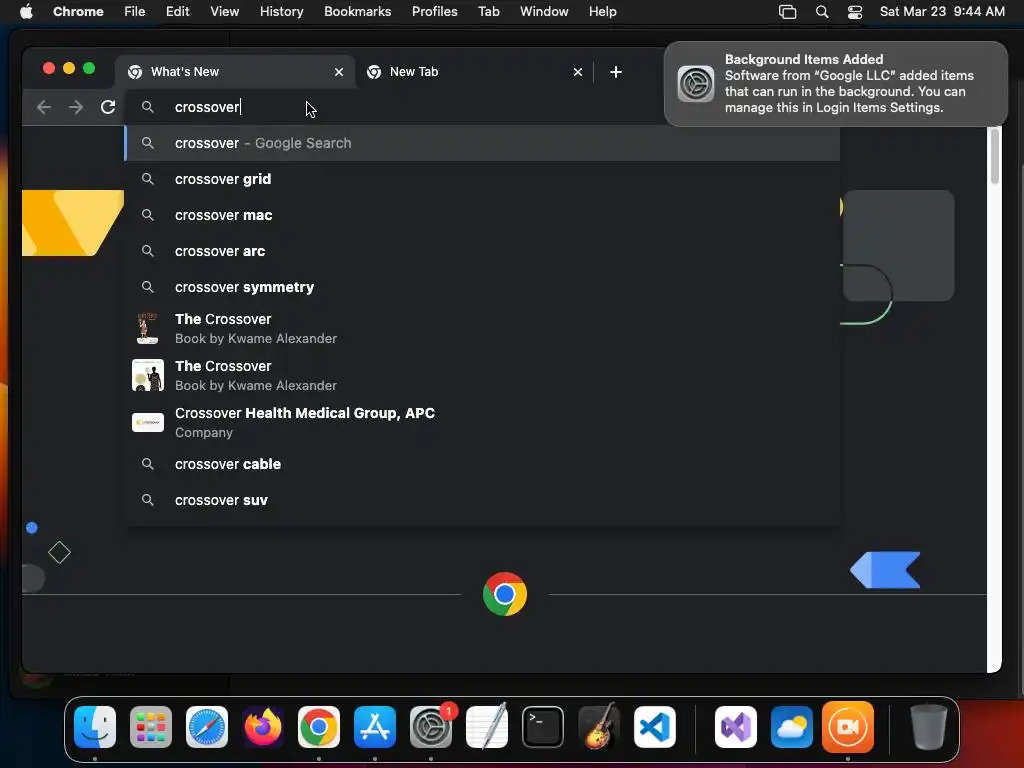
Task: Open the Edit menu
Action: pos(177,12)
